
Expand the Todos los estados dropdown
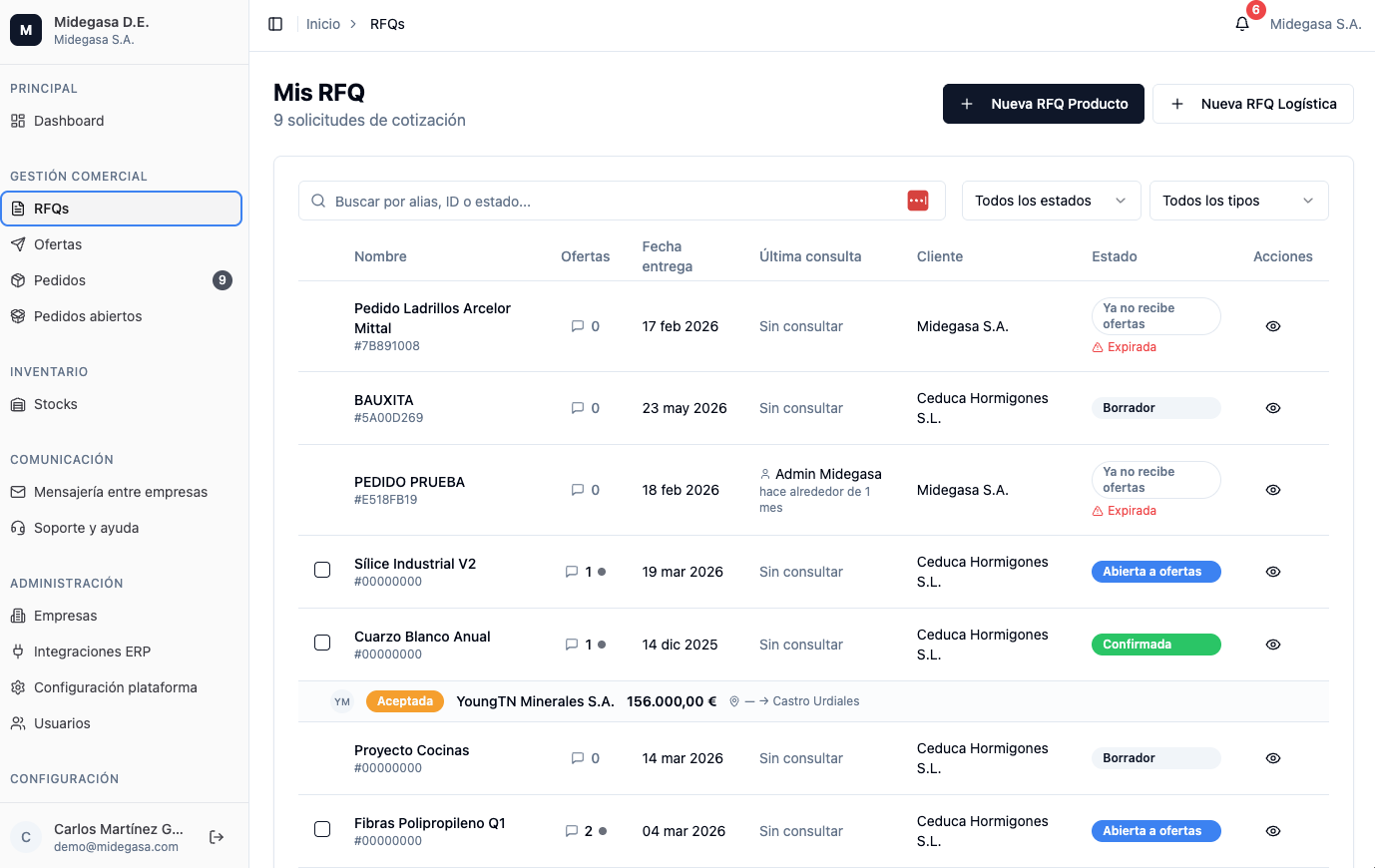(x=1051, y=201)
